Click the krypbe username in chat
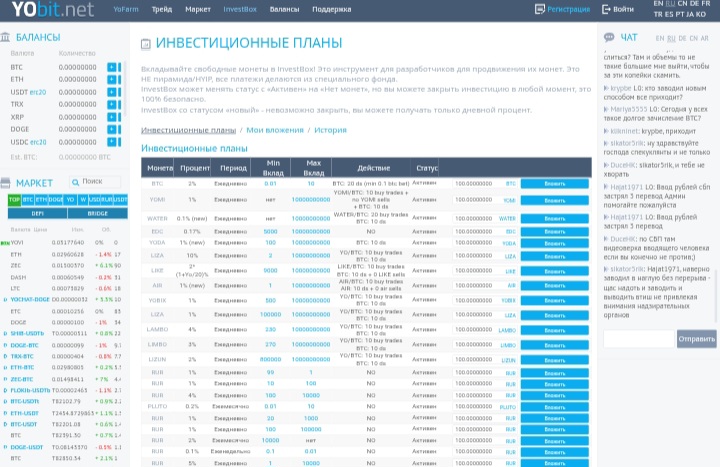Image resolution: width=720 pixels, height=467 pixels. pyautogui.click(x=621, y=88)
